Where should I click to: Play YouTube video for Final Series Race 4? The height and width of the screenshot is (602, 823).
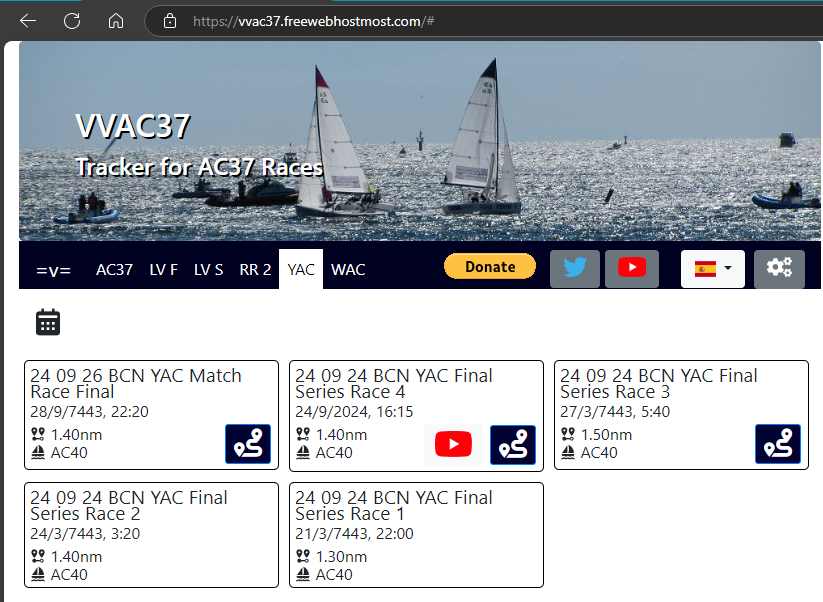tap(453, 445)
